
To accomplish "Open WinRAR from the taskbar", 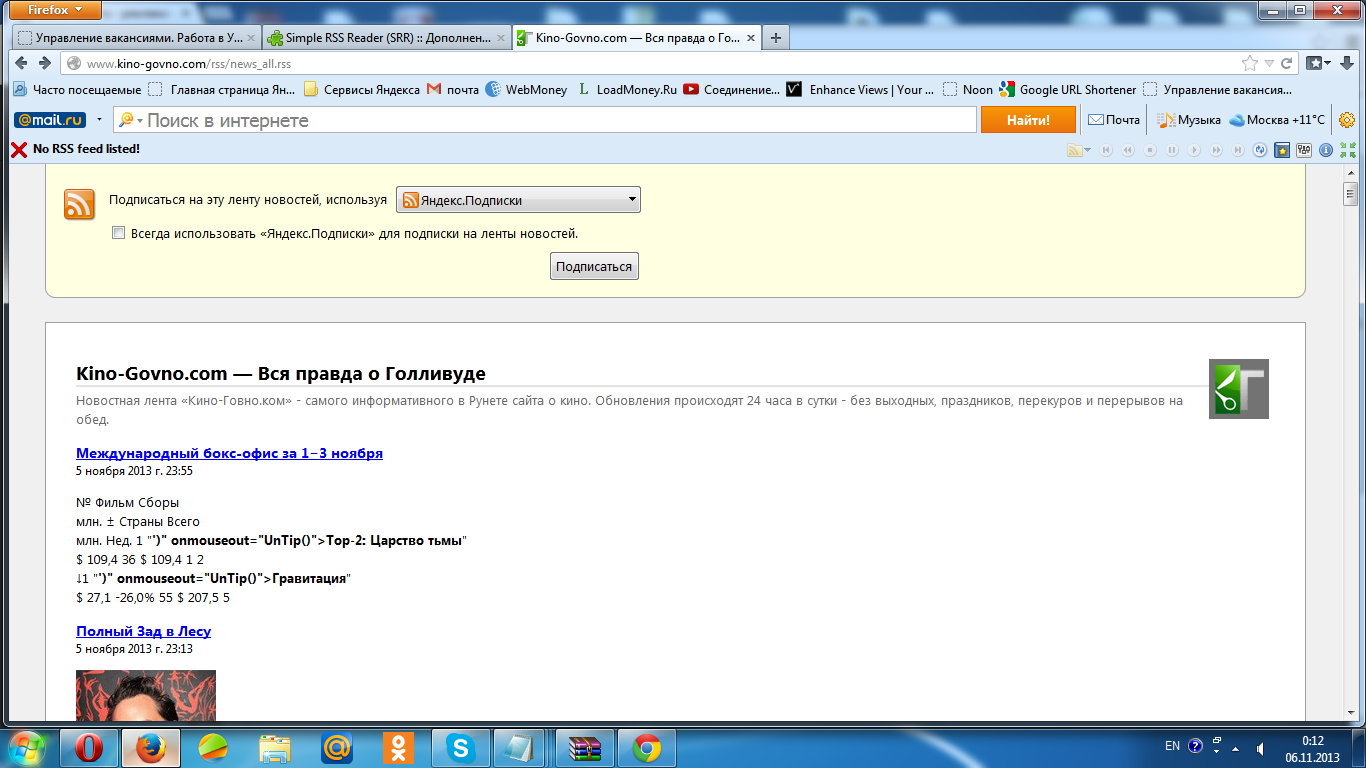I will (584, 748).
